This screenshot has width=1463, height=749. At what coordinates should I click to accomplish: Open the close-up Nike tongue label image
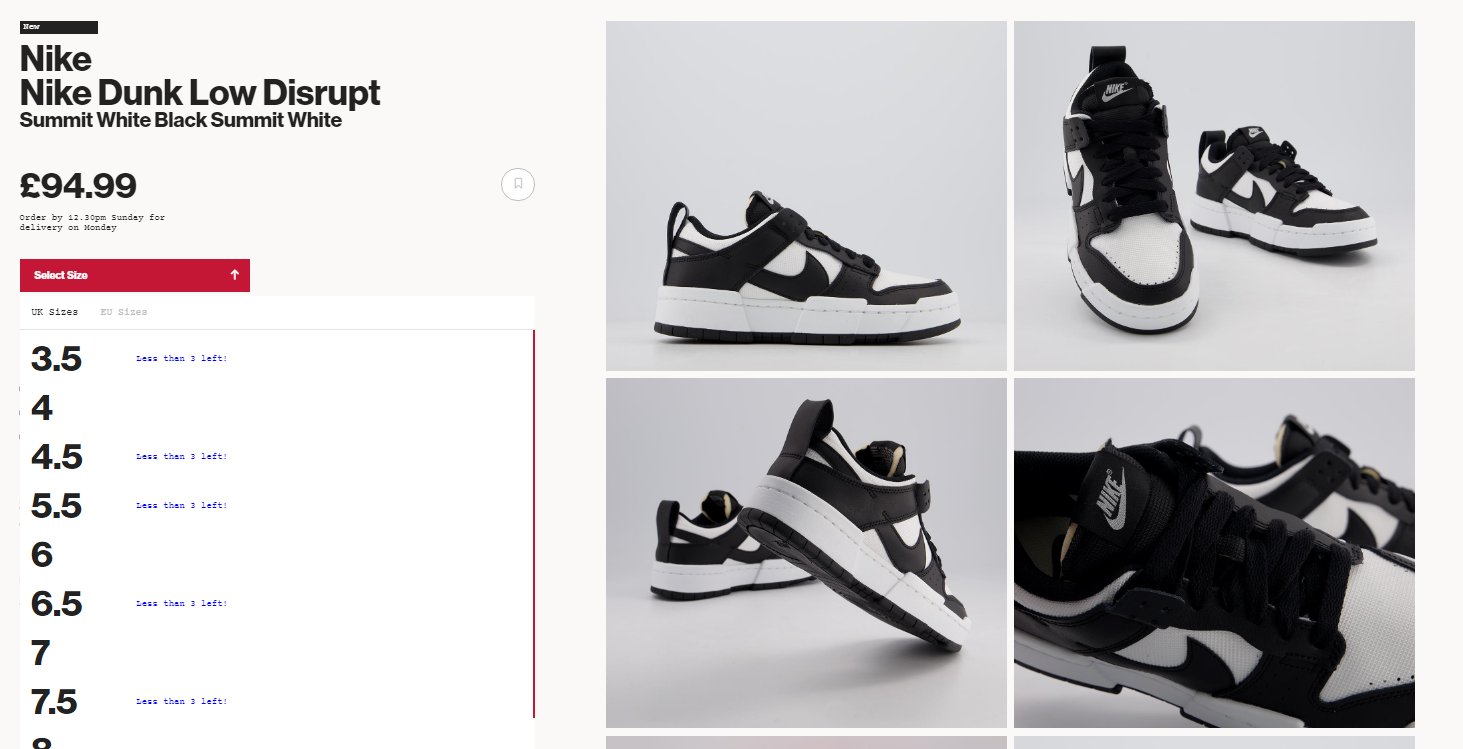pyautogui.click(x=1214, y=553)
